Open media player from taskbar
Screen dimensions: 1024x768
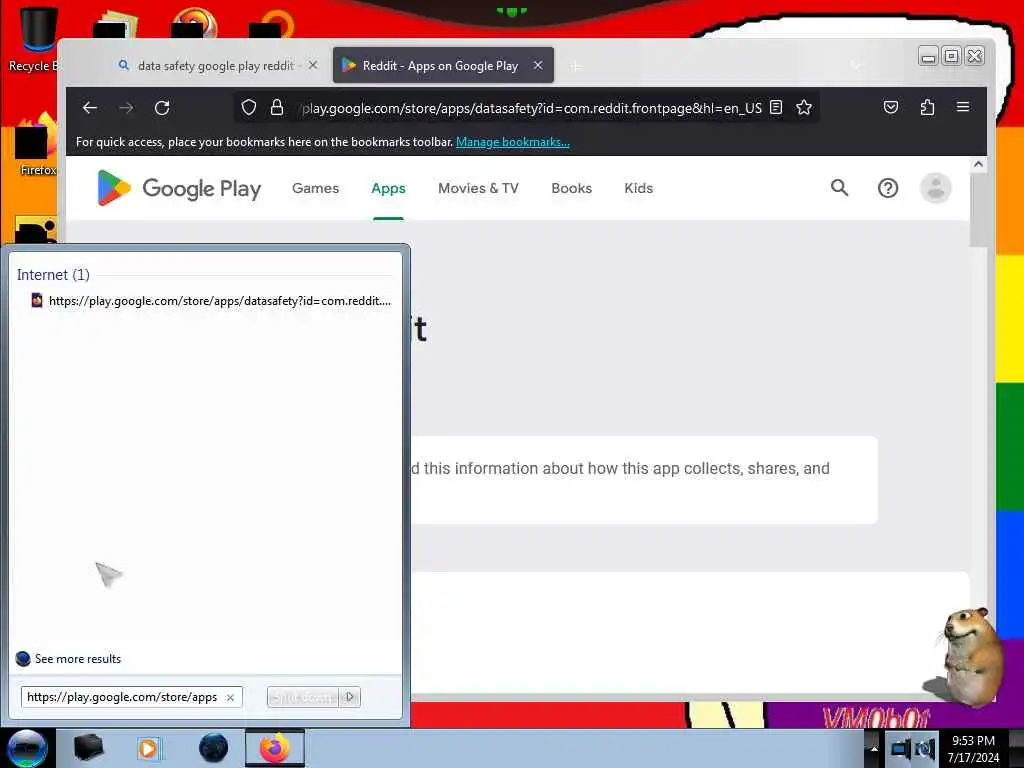148,748
